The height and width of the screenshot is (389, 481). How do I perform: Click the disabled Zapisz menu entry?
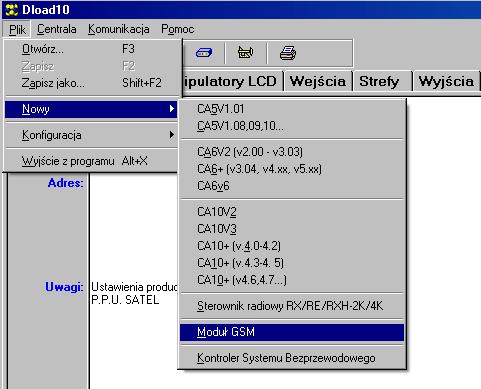(91, 66)
